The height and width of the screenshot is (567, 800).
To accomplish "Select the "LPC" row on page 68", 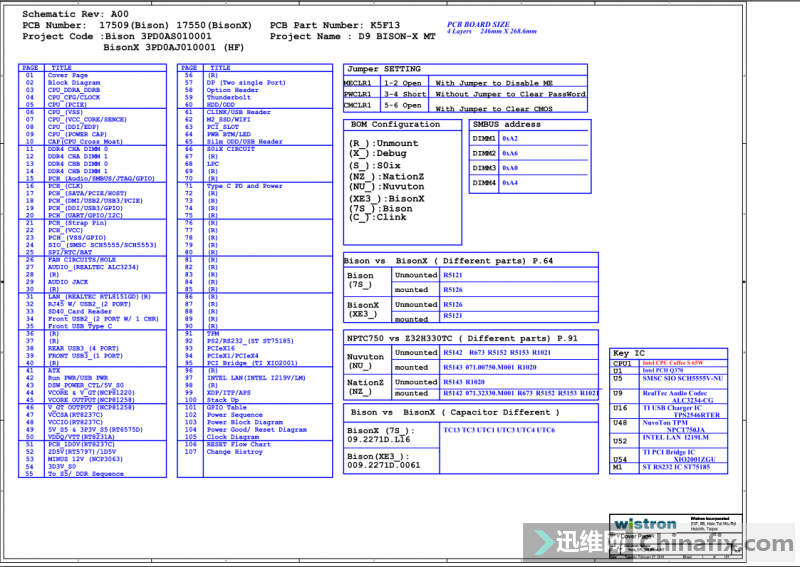I will point(213,164).
